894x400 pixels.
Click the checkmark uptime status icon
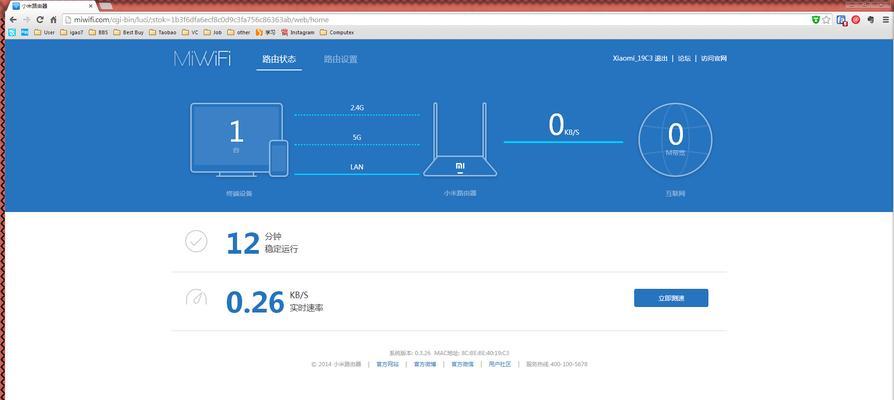coord(196,242)
